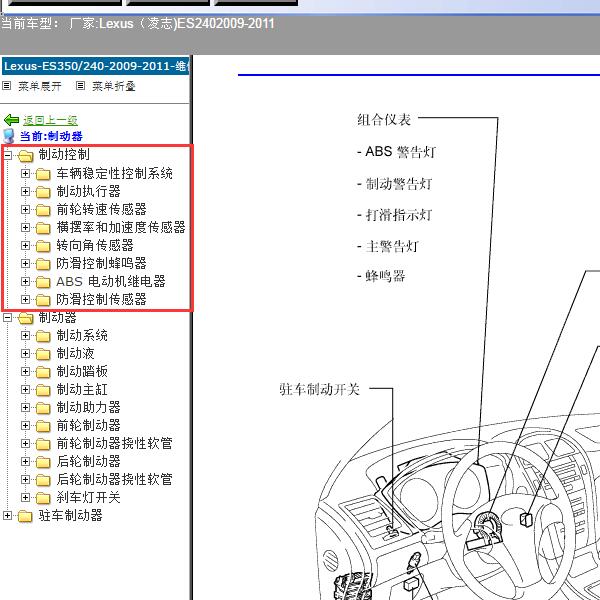Click the 防滑控制传感器 folder icon
The width and height of the screenshot is (600, 600).
pyautogui.click(x=43, y=300)
